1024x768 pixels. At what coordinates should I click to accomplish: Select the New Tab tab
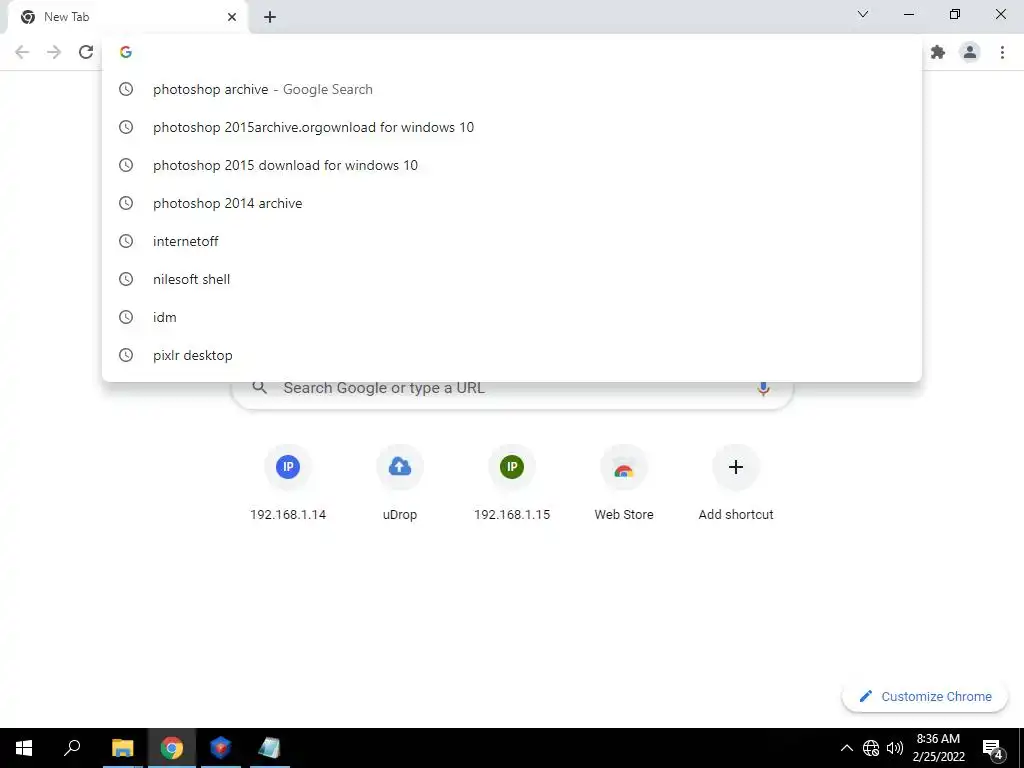coord(127,17)
